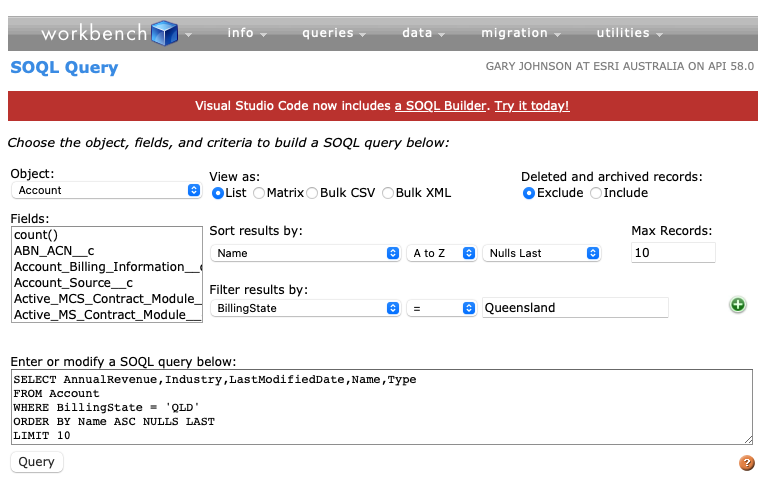The image size is (769, 484).
Task: Click the green plus add filter icon
Action: click(738, 305)
